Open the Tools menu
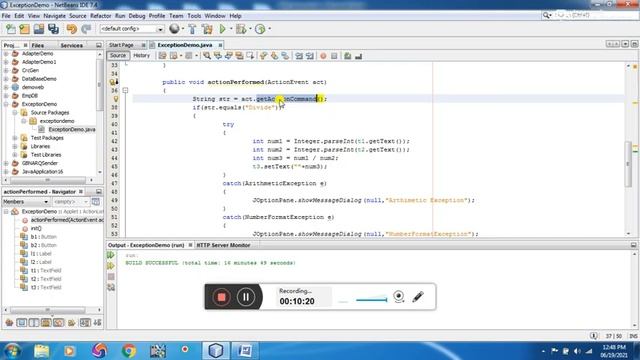This screenshot has width=640, height=360. tap(194, 16)
